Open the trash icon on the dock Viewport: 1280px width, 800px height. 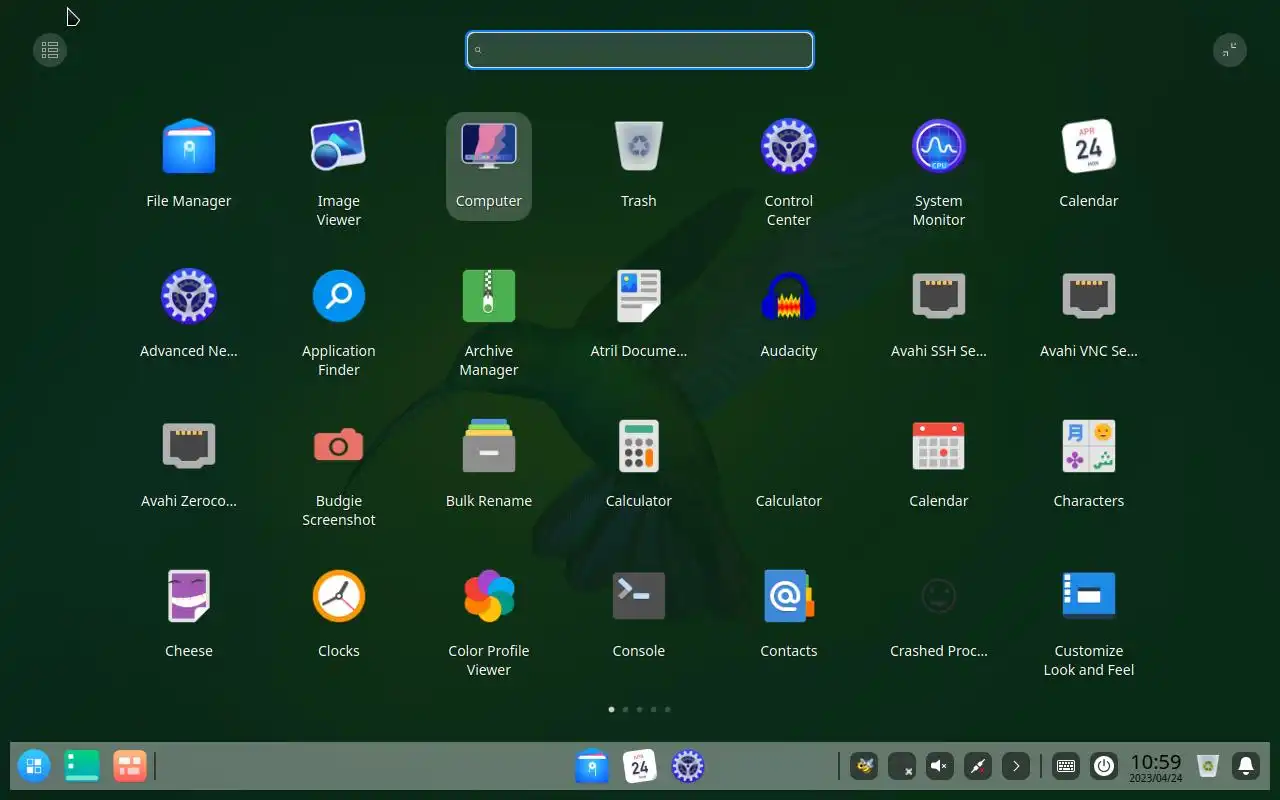point(1208,767)
